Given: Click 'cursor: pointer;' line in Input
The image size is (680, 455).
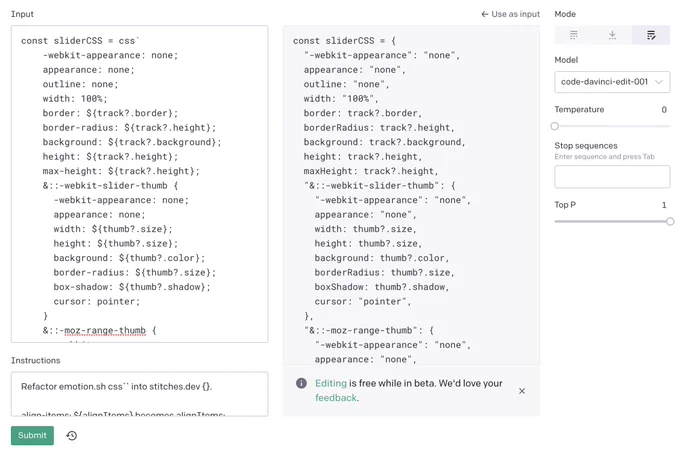Looking at the screenshot, I should (x=97, y=301).
